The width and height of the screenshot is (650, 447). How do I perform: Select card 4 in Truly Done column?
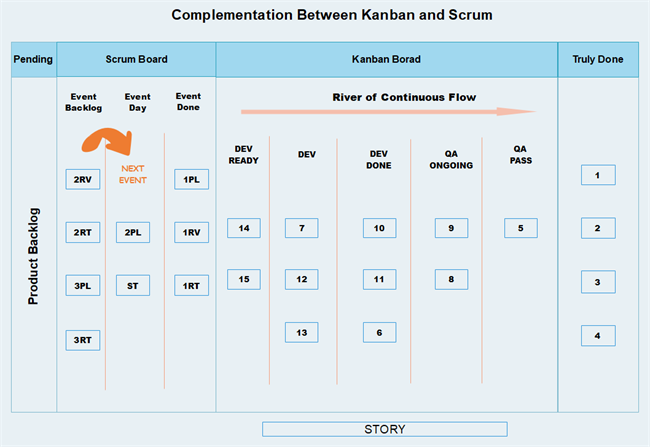pos(598,335)
